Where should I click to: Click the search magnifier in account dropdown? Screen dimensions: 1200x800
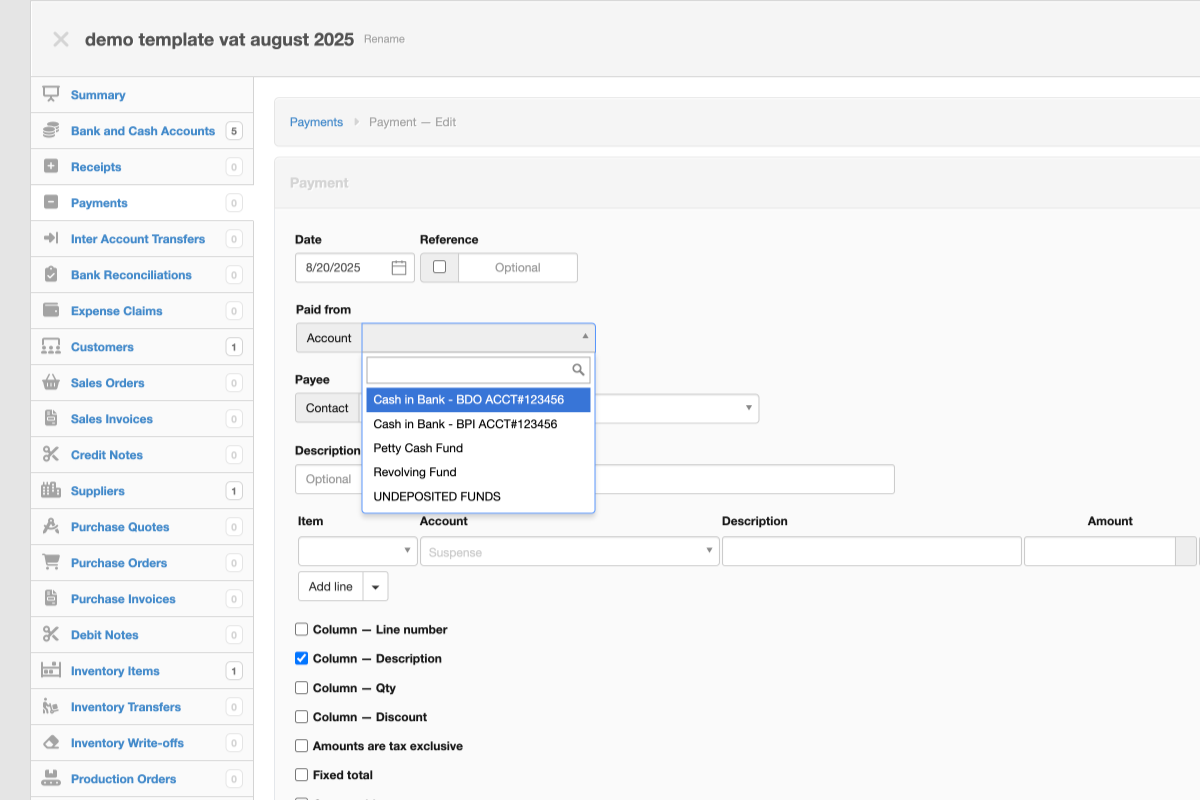(x=578, y=370)
